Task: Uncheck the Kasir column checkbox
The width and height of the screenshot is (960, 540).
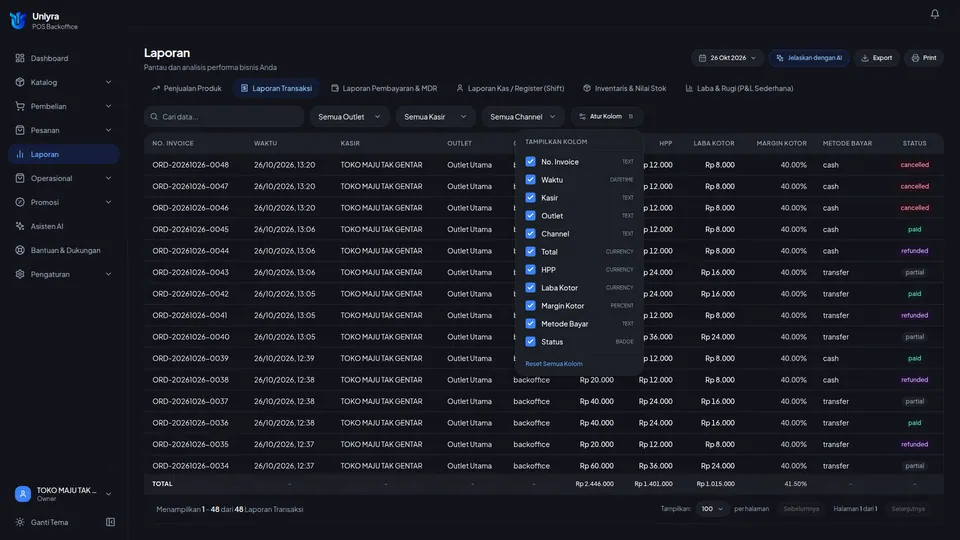Action: point(530,198)
